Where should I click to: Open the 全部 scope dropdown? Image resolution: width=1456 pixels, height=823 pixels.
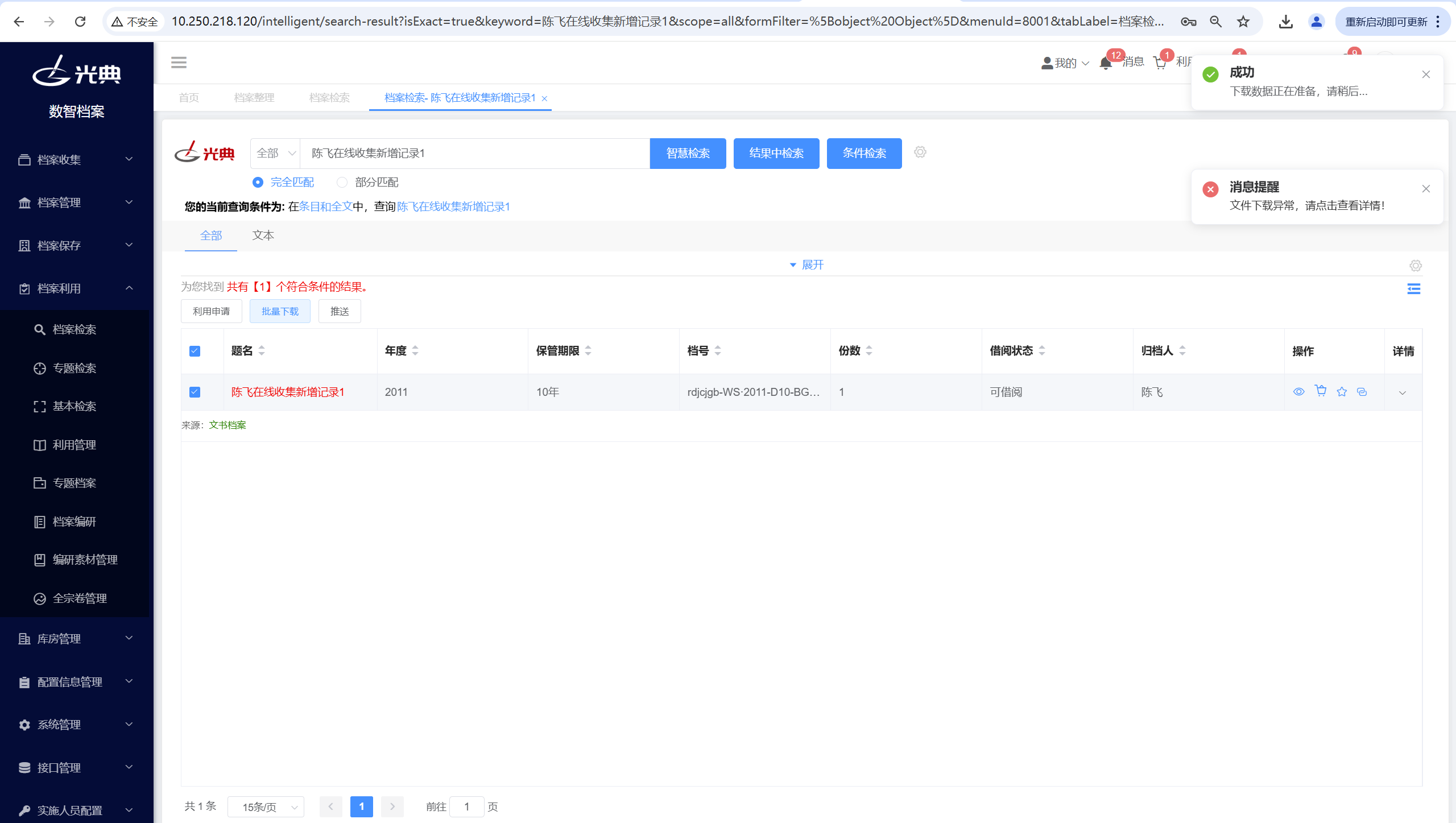[x=275, y=154]
